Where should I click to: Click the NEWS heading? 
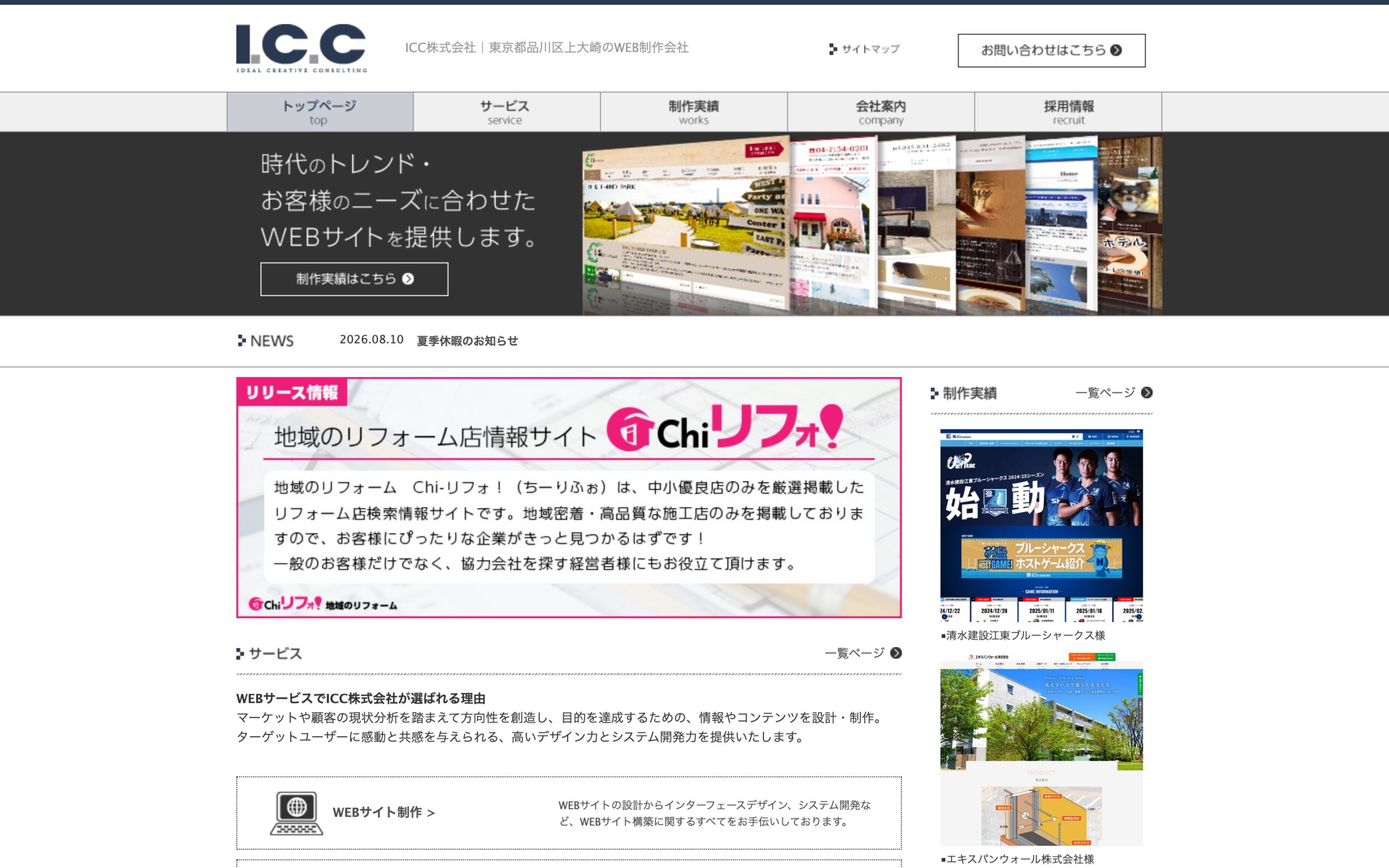coord(266,341)
